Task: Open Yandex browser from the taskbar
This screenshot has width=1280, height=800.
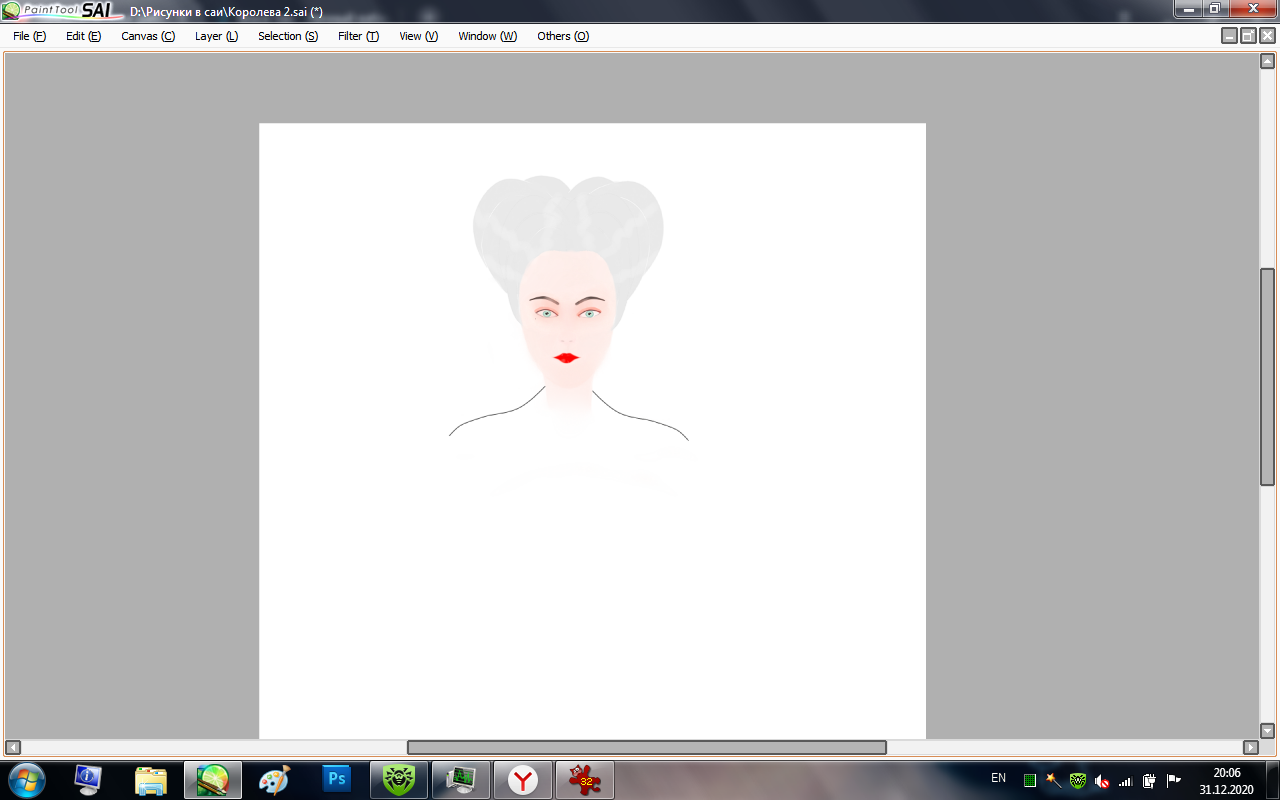Action: pyautogui.click(x=522, y=779)
